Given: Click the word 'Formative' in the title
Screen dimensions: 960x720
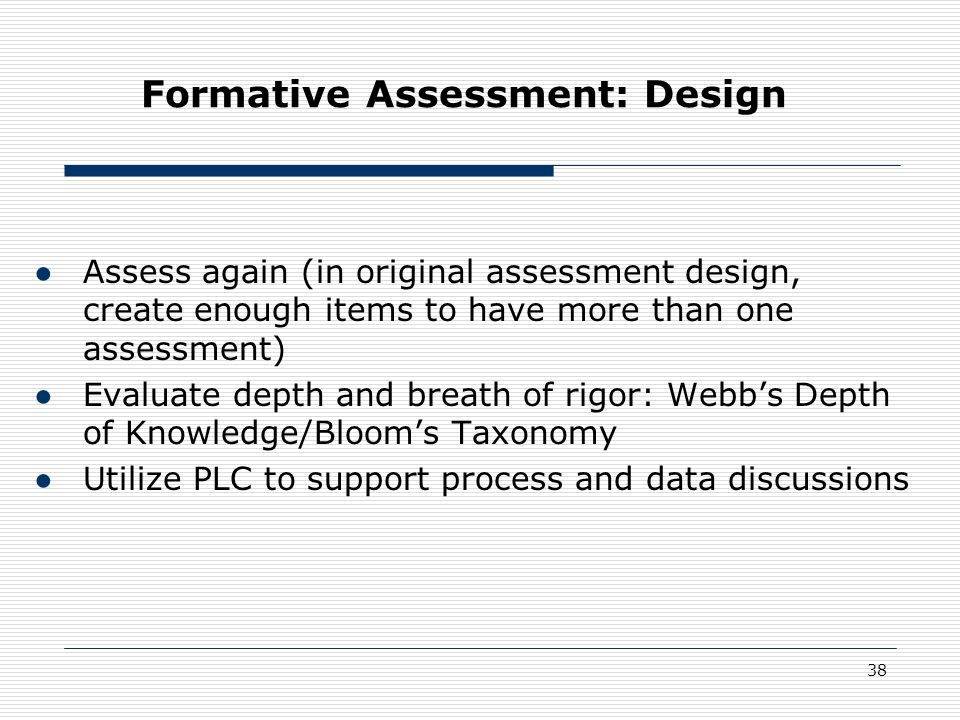Looking at the screenshot, I should (x=246, y=94).
